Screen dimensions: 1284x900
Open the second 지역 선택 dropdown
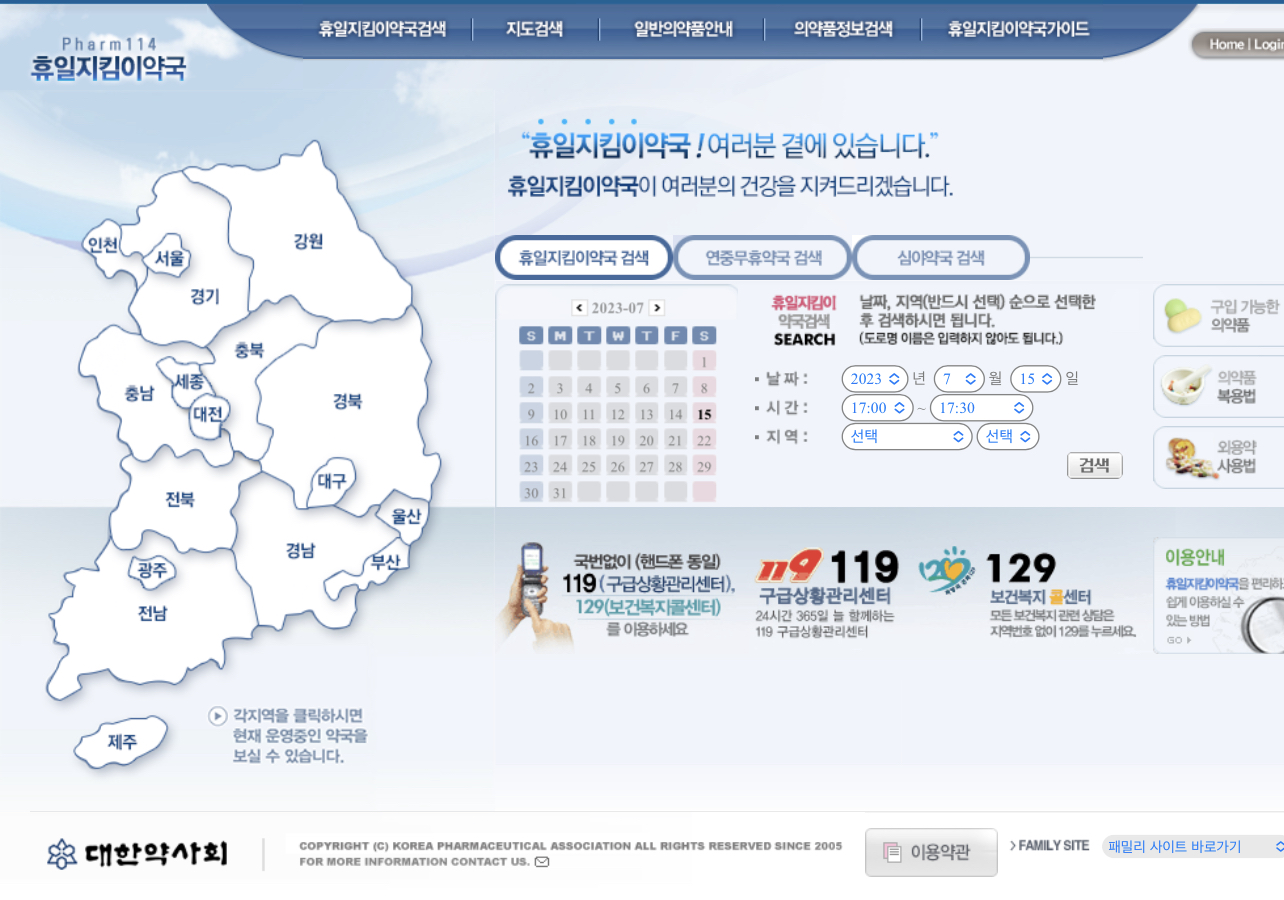click(x=1008, y=437)
